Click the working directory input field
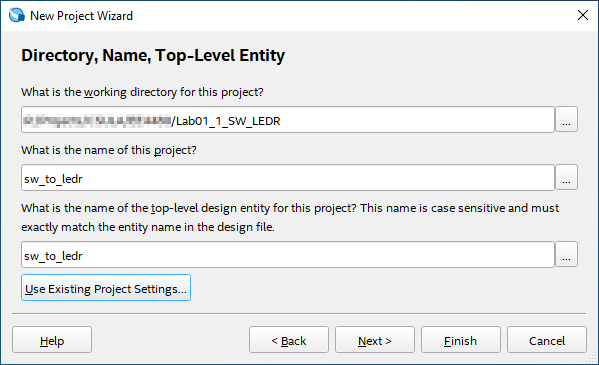599x365 pixels. [x=288, y=120]
